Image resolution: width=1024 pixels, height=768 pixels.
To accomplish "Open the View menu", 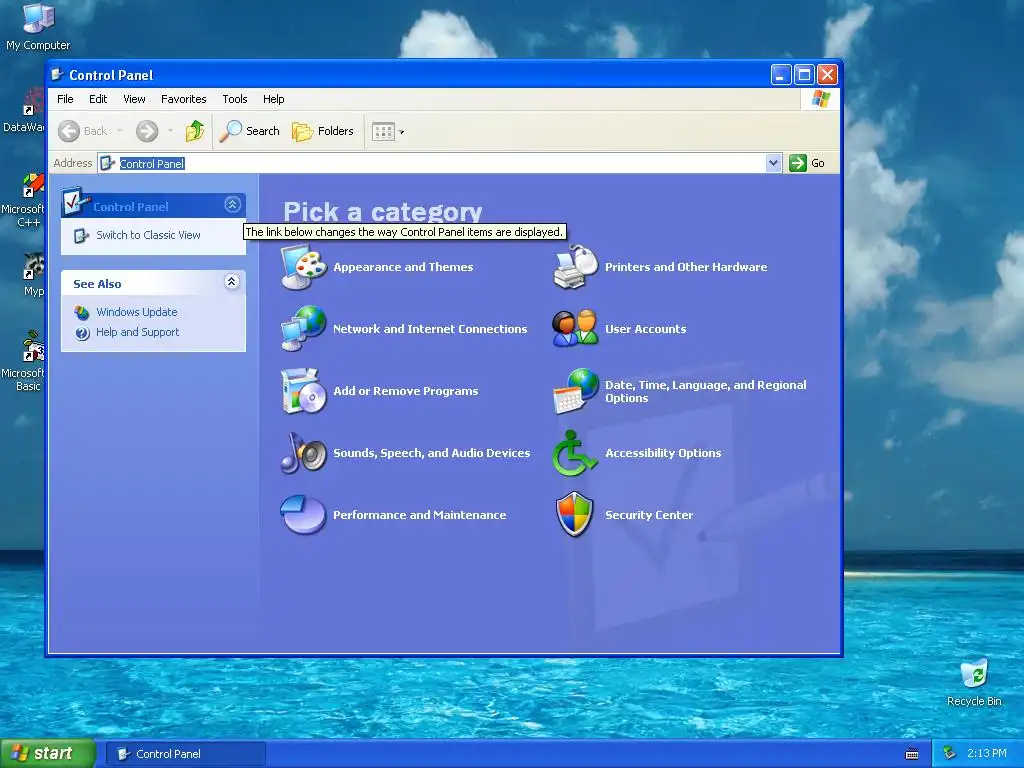I will (x=135, y=99).
